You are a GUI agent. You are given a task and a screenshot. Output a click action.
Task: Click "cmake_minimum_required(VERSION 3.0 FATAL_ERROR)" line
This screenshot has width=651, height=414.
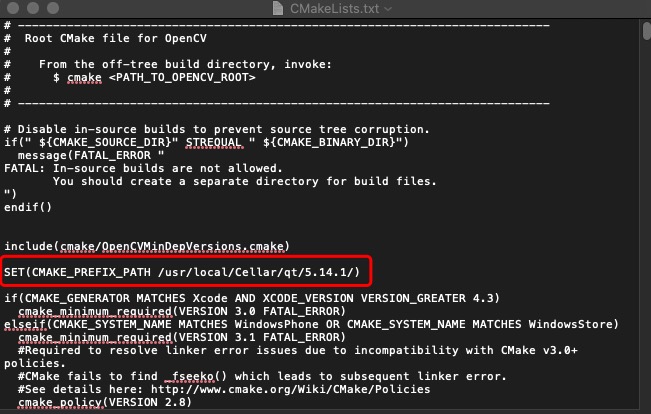click(182, 311)
